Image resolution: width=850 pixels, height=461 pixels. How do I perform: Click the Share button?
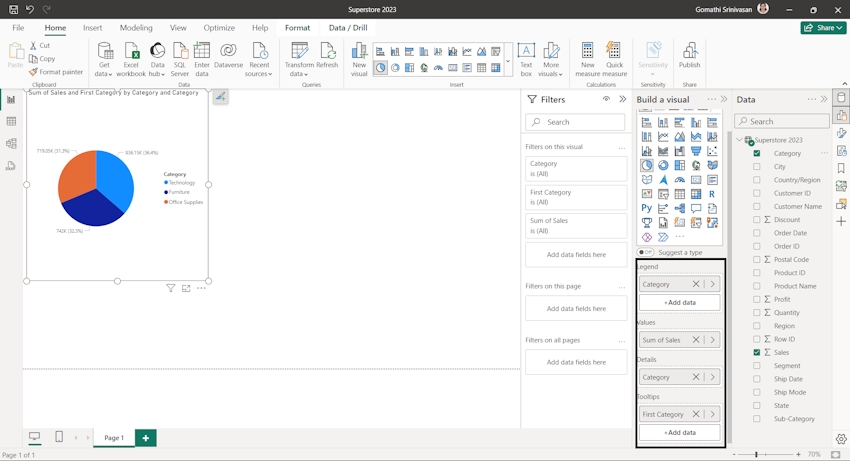[x=823, y=28]
